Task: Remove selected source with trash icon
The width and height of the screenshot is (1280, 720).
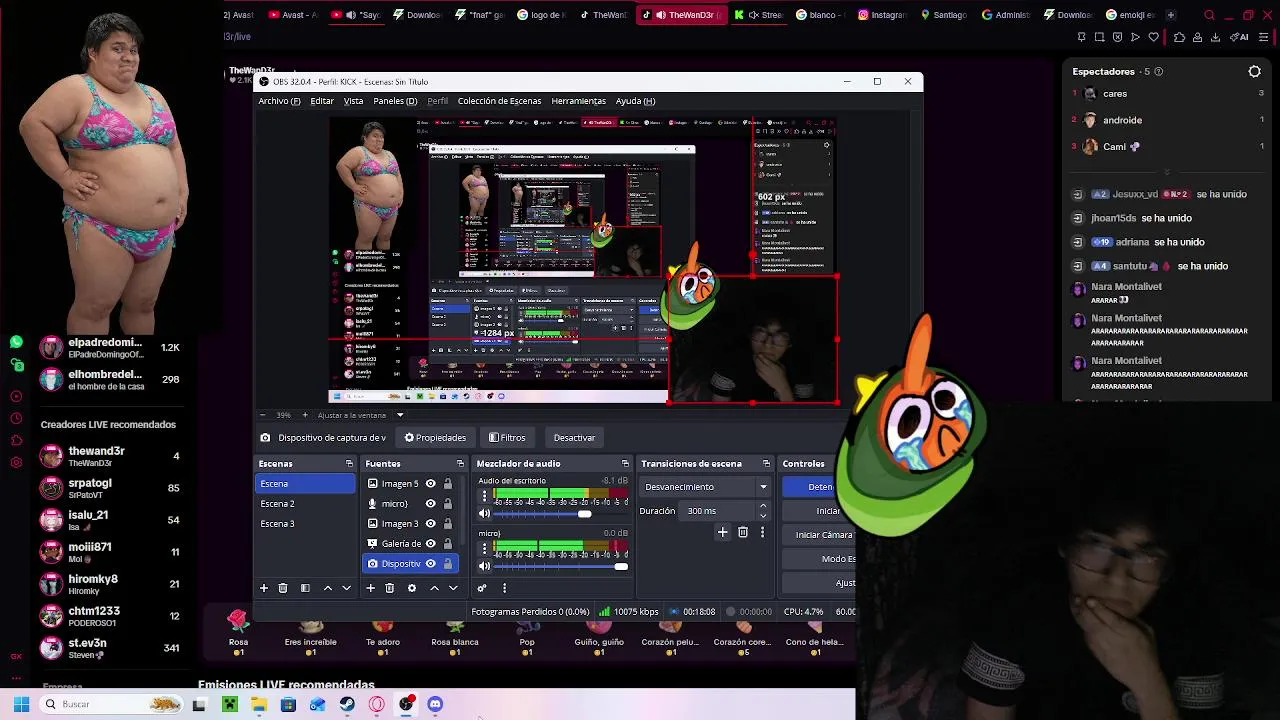Action: pos(390,588)
